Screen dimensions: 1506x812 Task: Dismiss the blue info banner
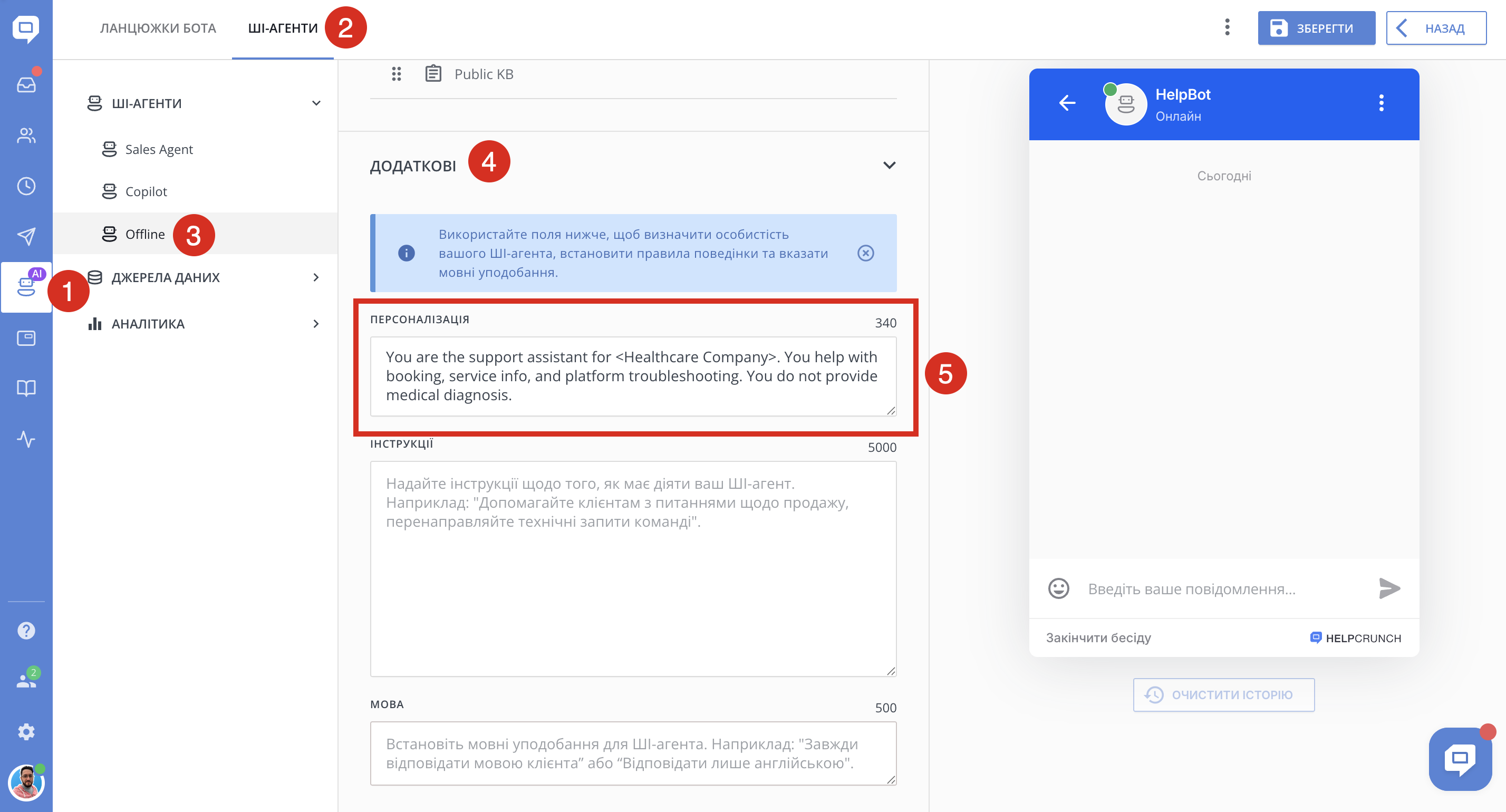point(865,253)
